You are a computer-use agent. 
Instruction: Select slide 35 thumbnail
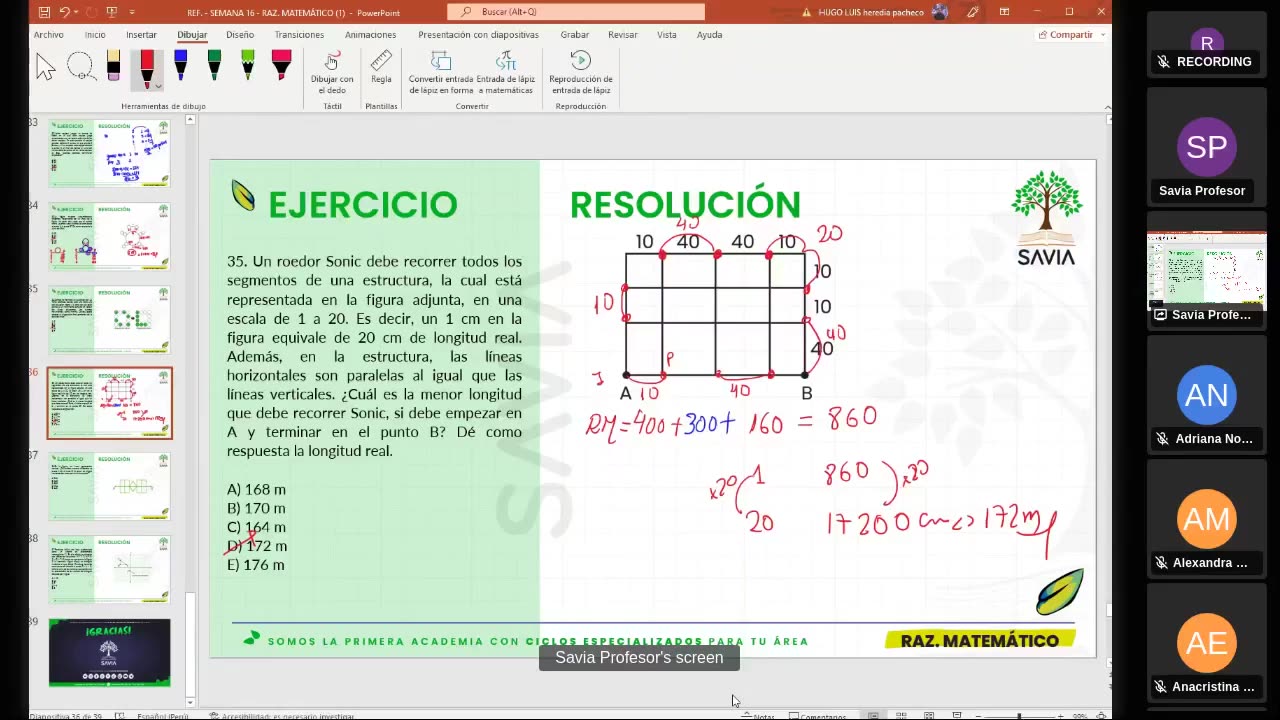(x=109, y=319)
